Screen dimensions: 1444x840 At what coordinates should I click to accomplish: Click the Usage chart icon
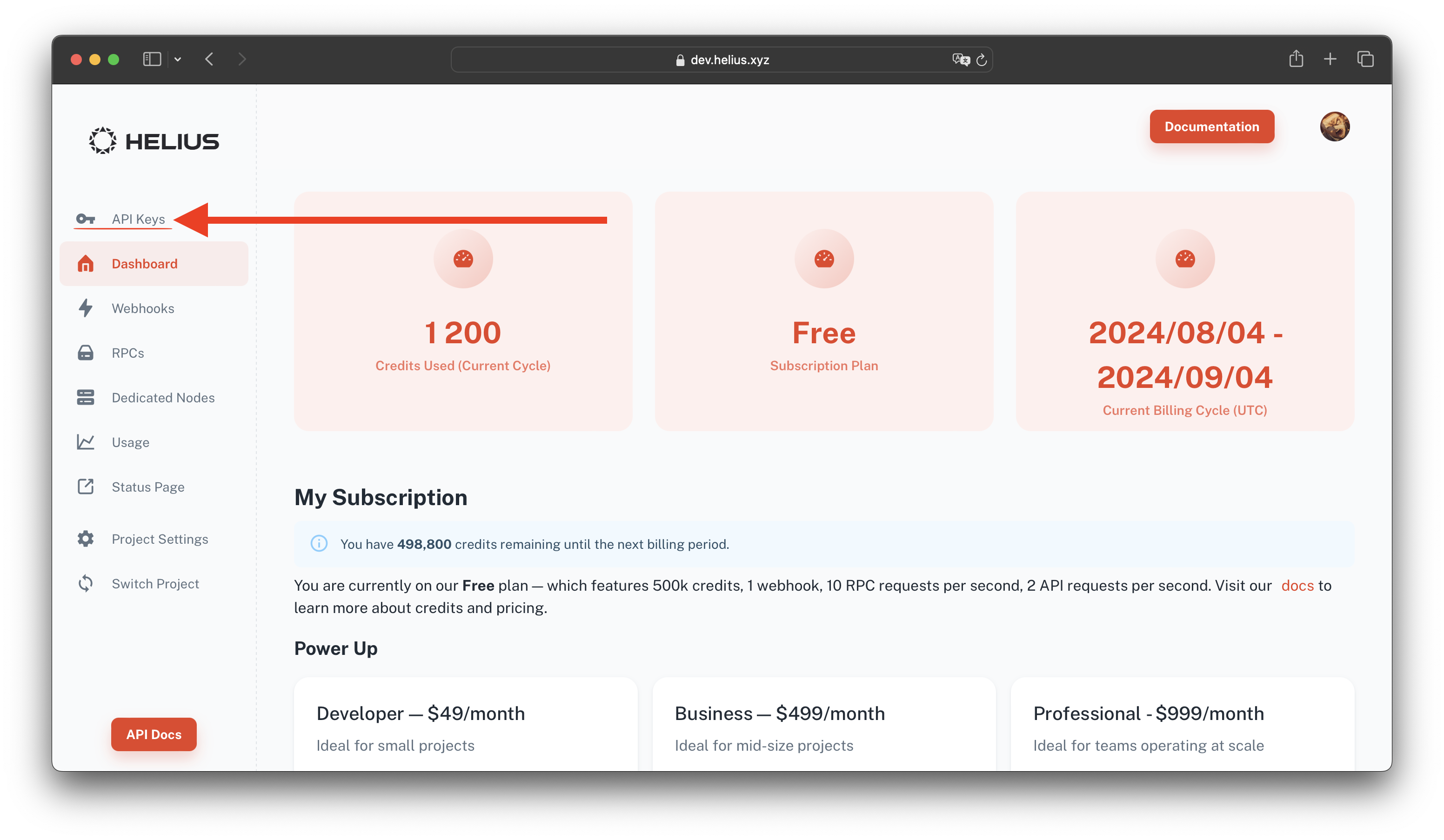pyautogui.click(x=86, y=442)
